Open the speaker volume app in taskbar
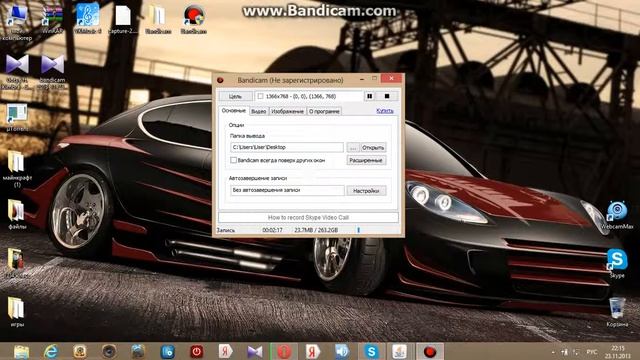Image resolution: width=640 pixels, height=360 pixels. tap(342, 351)
